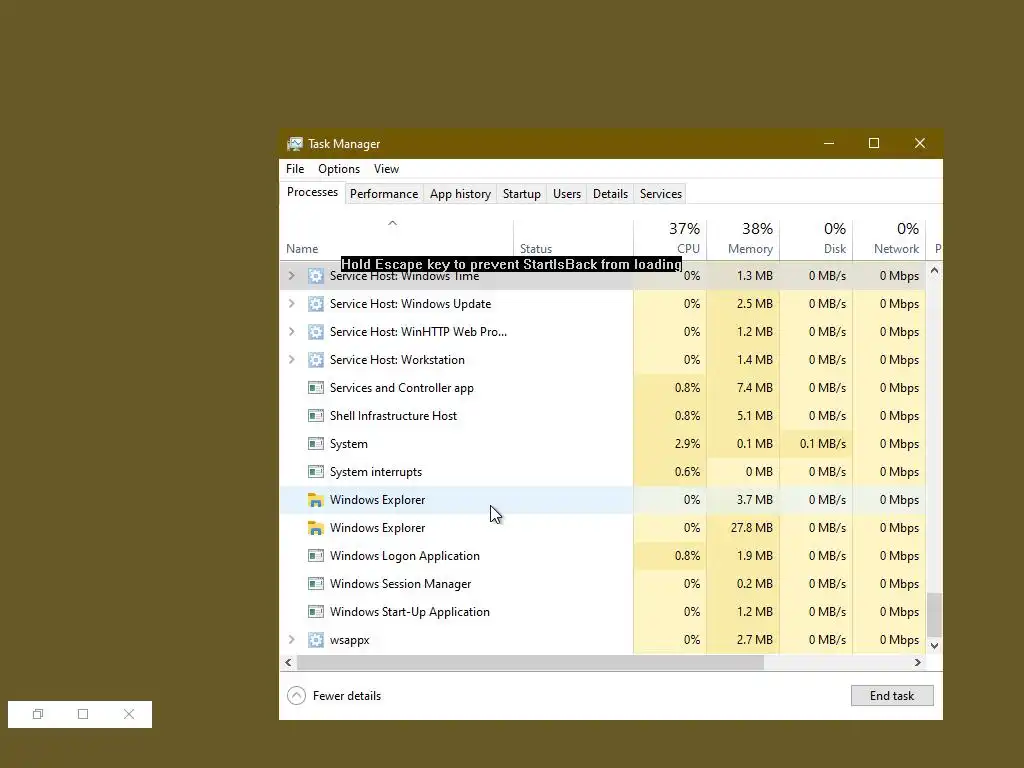Image resolution: width=1024 pixels, height=768 pixels.
Task: Click the vertical scrollbar thumb
Action: pos(935,615)
